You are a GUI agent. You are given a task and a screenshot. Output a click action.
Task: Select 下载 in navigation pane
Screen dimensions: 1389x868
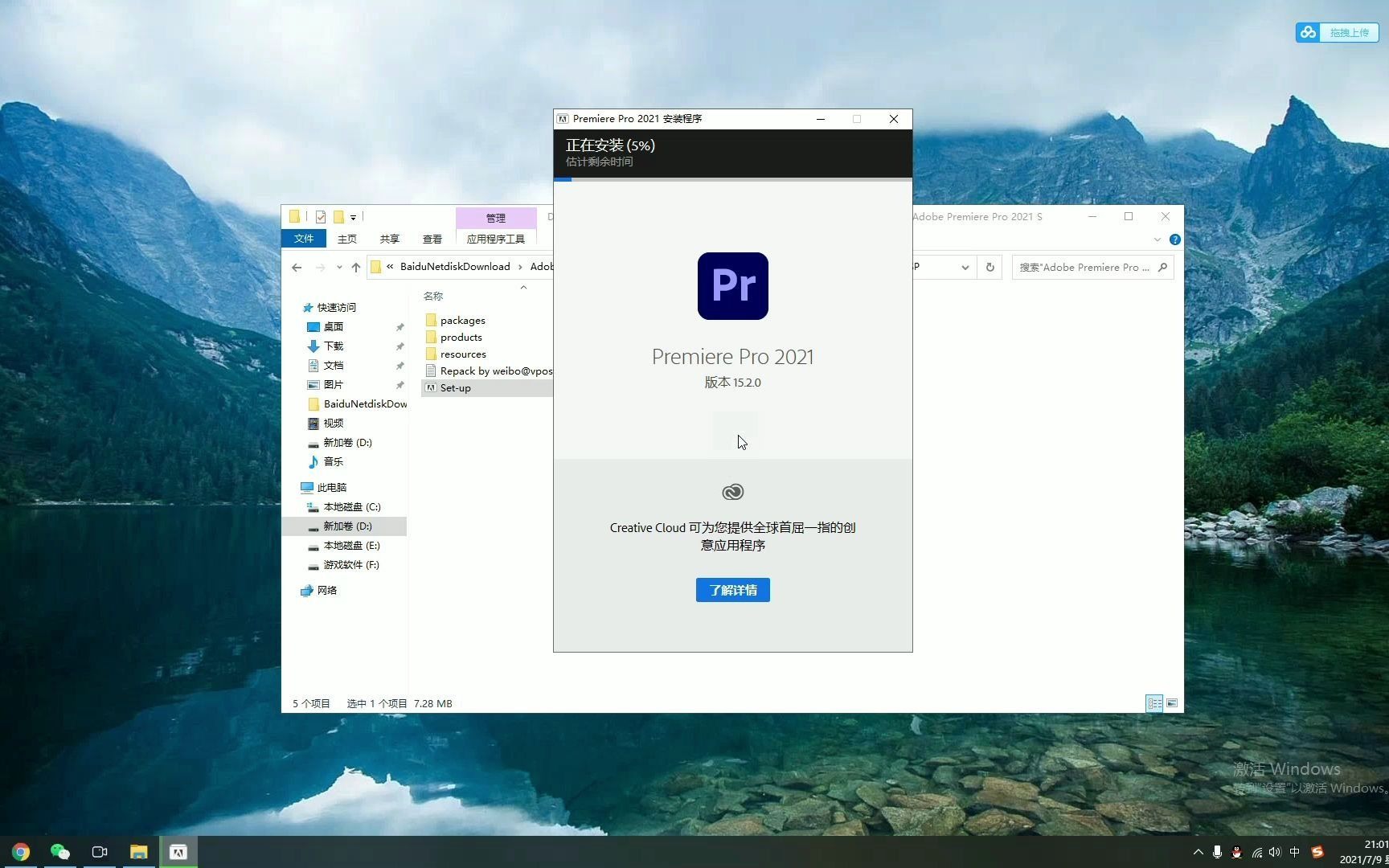tap(334, 346)
